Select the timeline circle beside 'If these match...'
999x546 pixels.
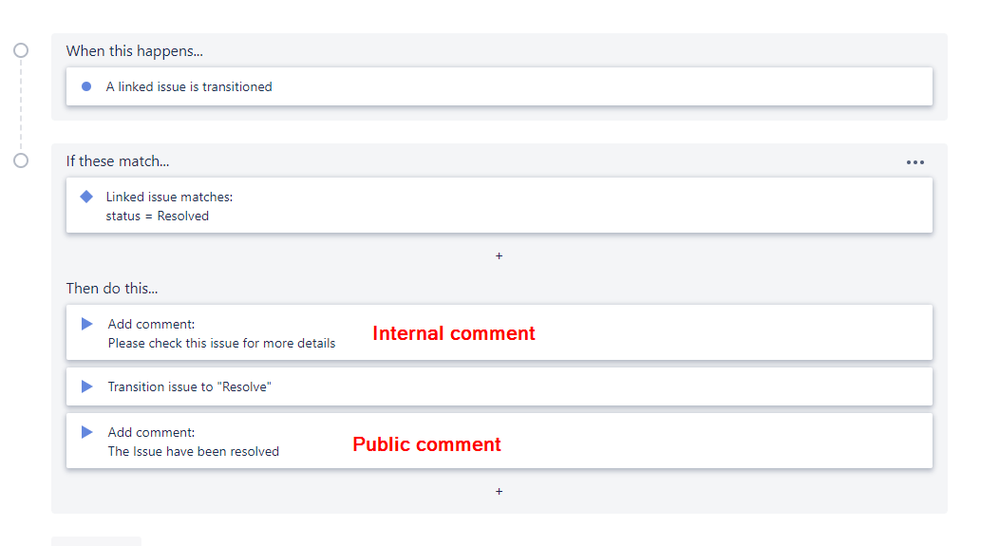coord(21,161)
